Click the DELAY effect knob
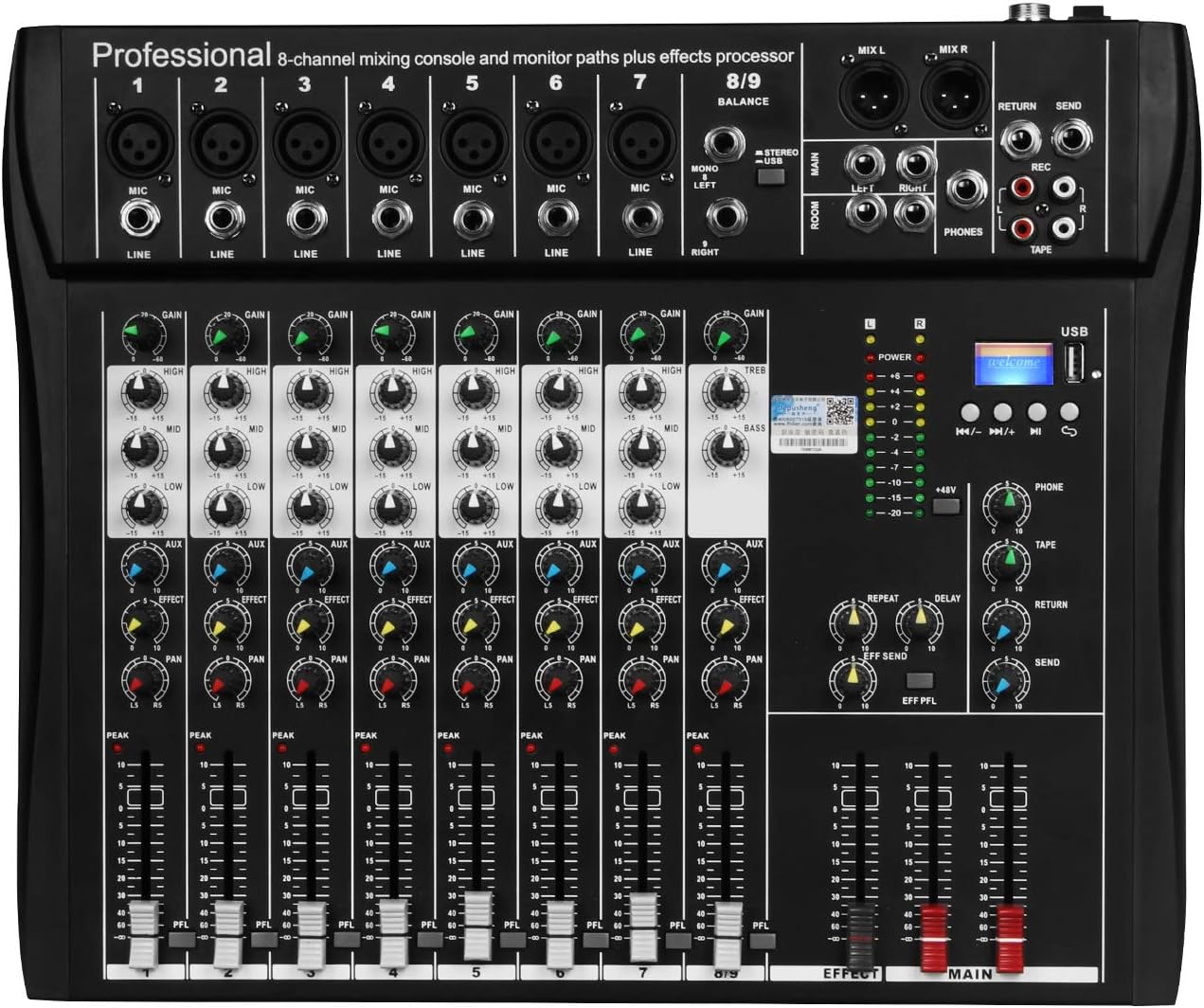This screenshot has width=1204, height=1008. point(918,621)
